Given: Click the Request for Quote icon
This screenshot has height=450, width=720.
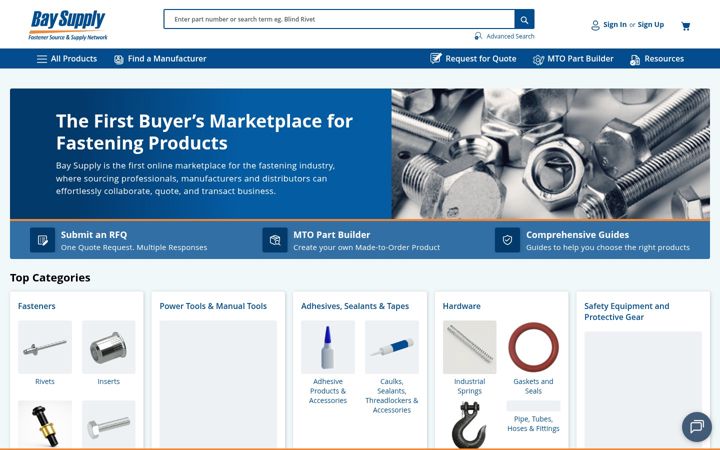Looking at the screenshot, I should 436,58.
